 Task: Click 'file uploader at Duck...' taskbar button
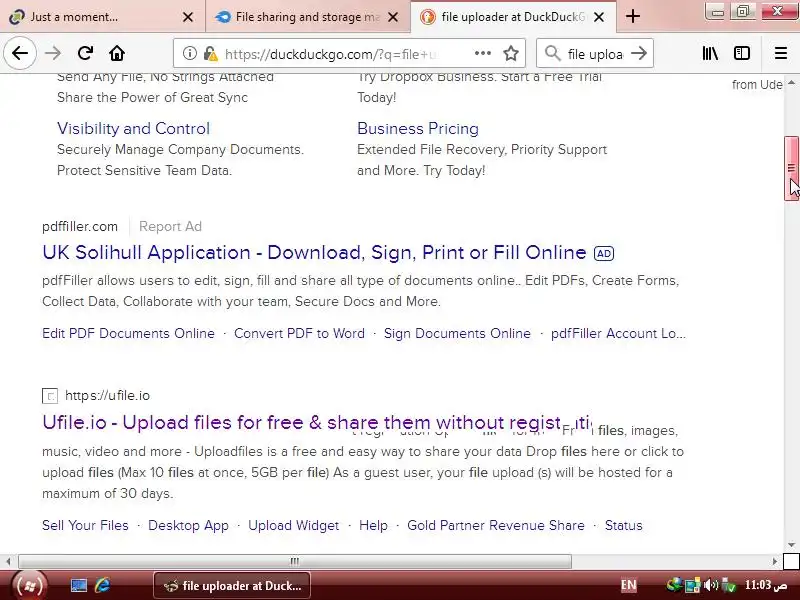[232, 585]
